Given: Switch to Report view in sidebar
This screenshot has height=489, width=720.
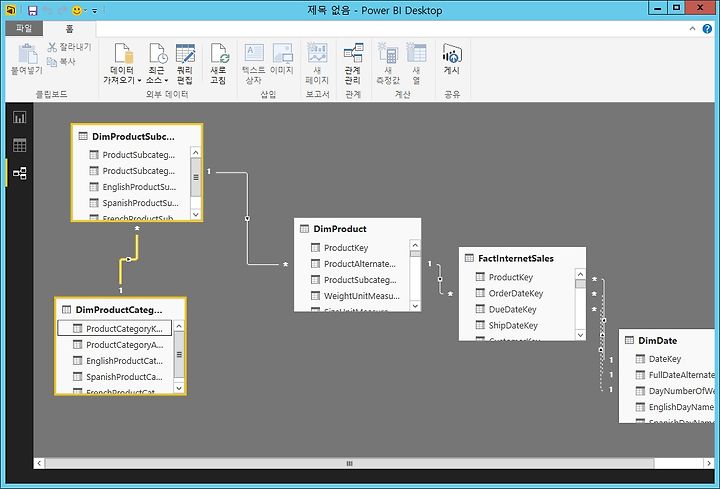Looking at the screenshot, I should point(19,118).
